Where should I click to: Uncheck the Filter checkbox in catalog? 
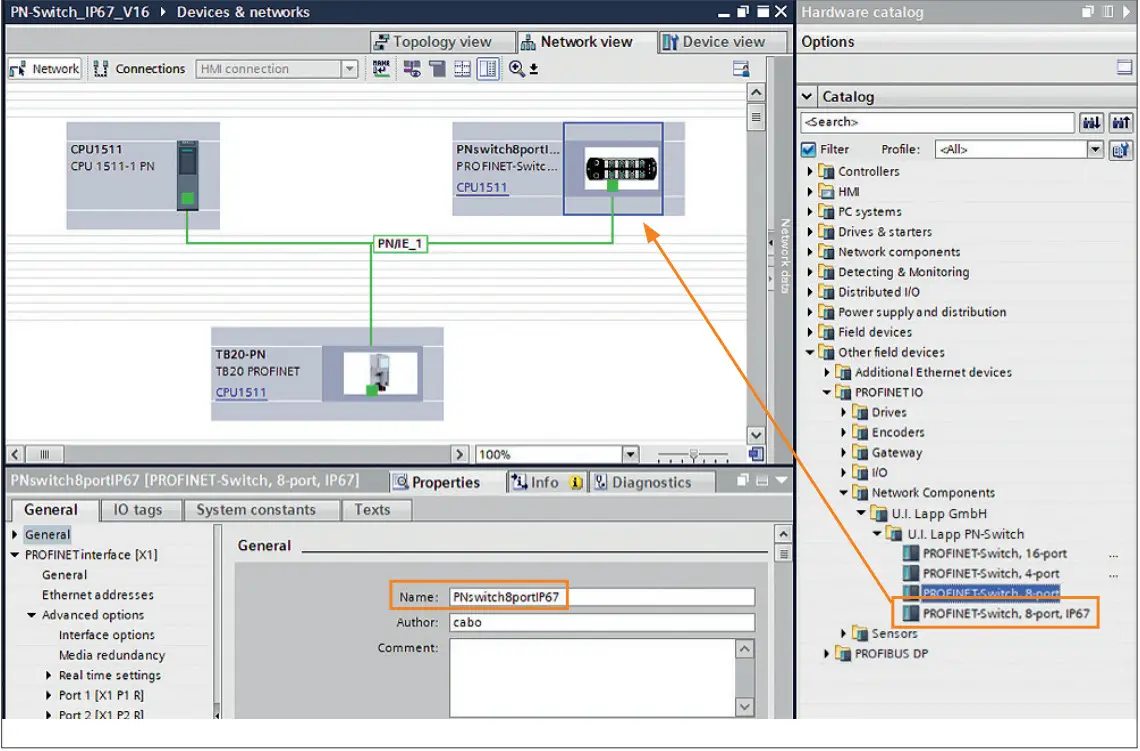pyautogui.click(x=809, y=150)
